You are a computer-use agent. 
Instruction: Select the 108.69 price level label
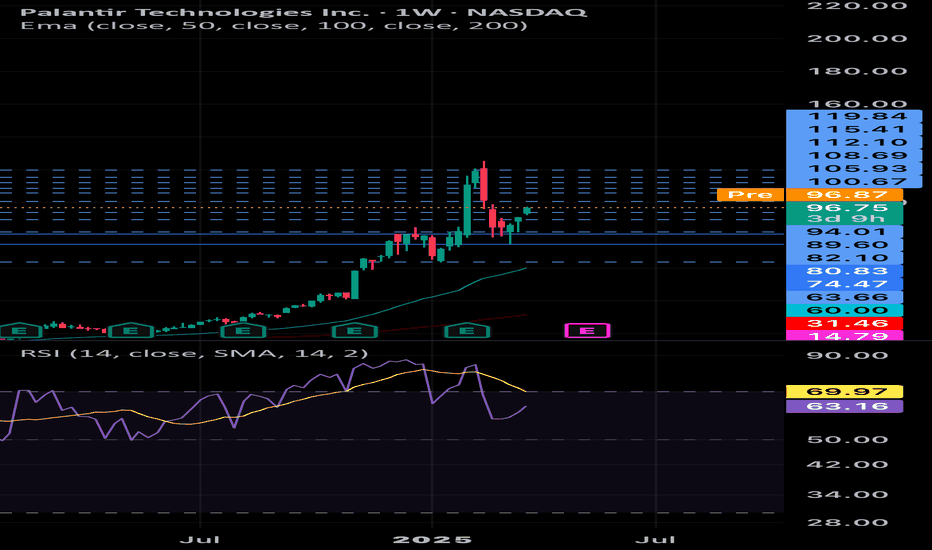click(x=854, y=156)
